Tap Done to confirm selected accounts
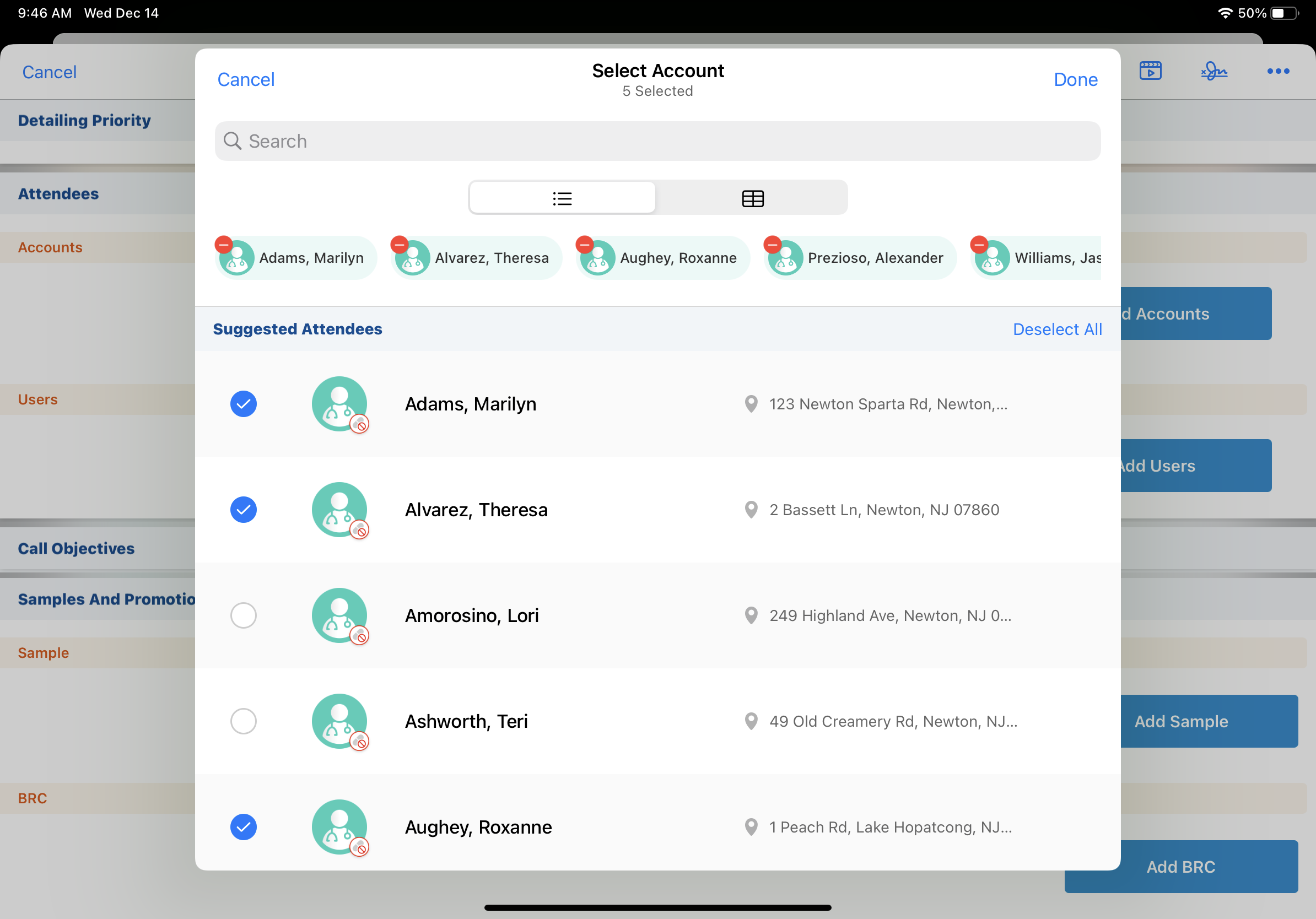 pyautogui.click(x=1075, y=80)
